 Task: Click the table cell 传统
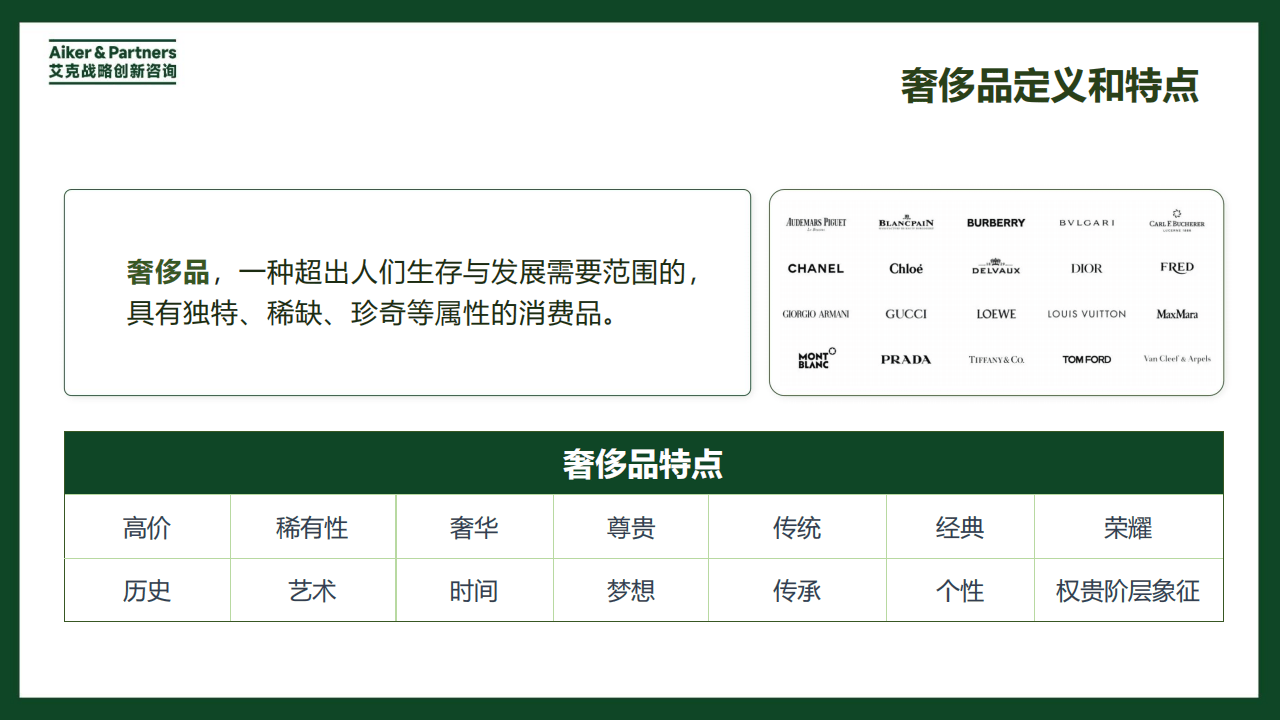pyautogui.click(x=797, y=528)
